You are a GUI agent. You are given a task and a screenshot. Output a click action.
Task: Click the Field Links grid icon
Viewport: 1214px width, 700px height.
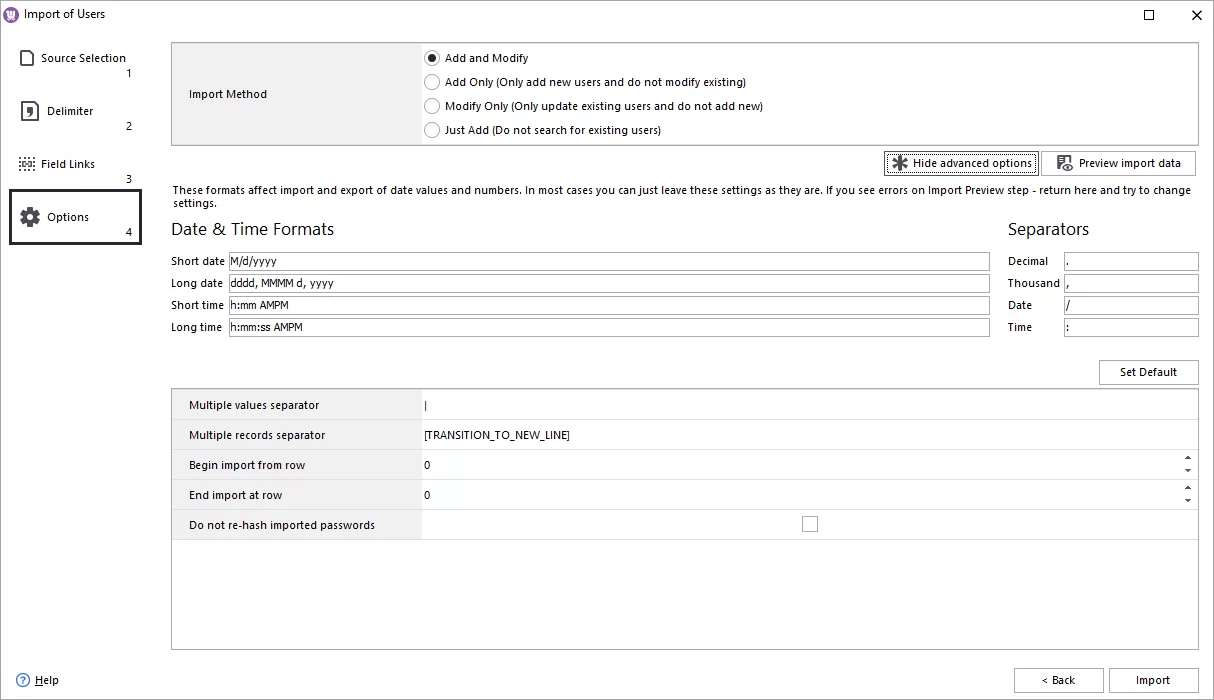click(x=25, y=163)
